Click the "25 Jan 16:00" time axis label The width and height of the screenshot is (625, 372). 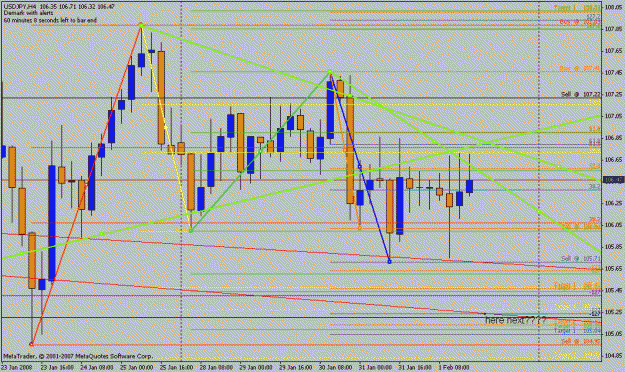pyautogui.click(x=177, y=367)
